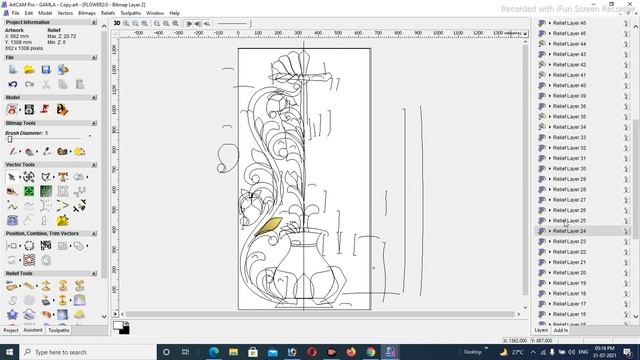640x360 pixels.
Task: Click the Zoom Out magnifier icon
Action: pyautogui.click(x=135, y=24)
